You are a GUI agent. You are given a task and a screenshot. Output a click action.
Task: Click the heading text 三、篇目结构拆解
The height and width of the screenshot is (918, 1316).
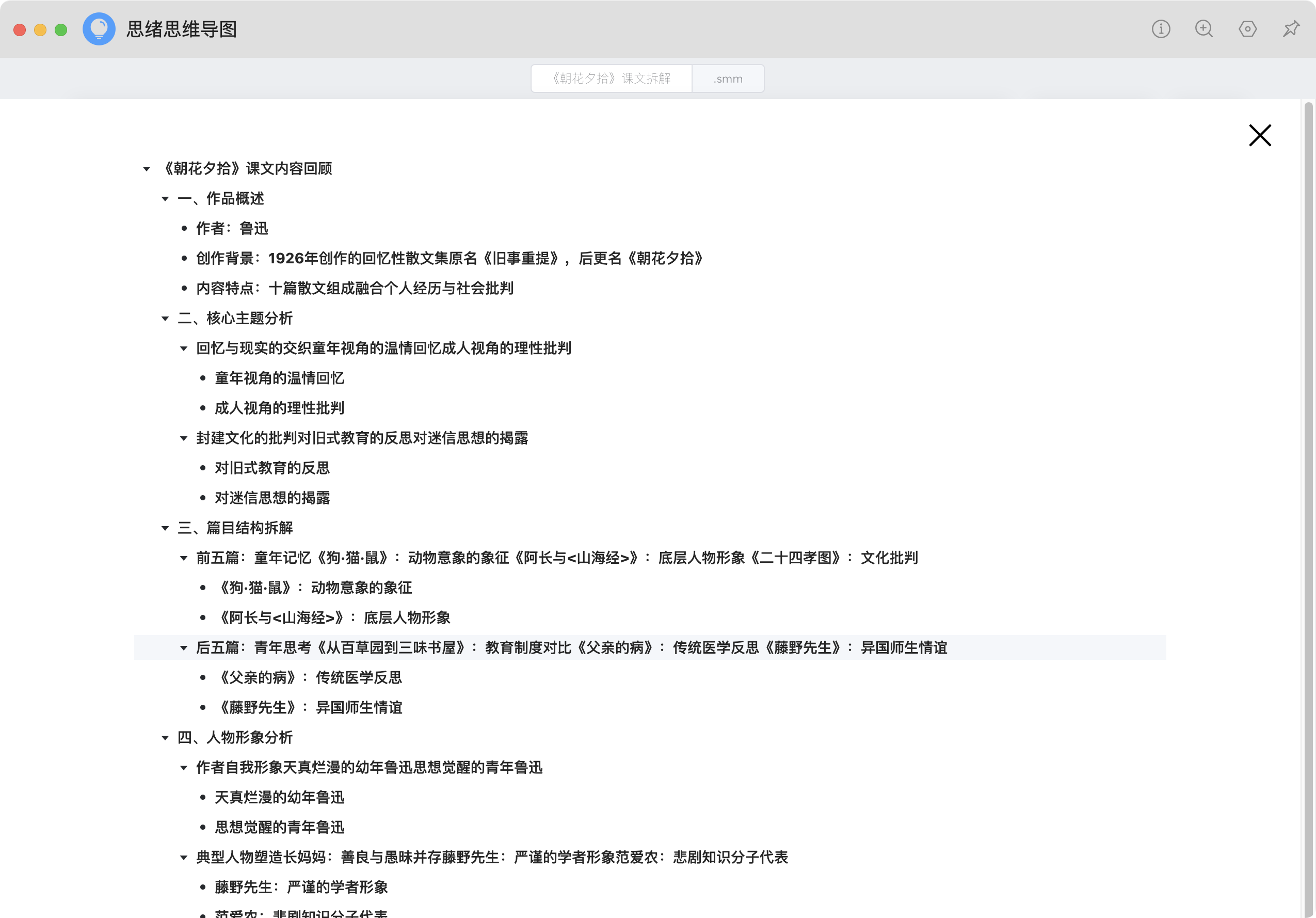coord(235,528)
